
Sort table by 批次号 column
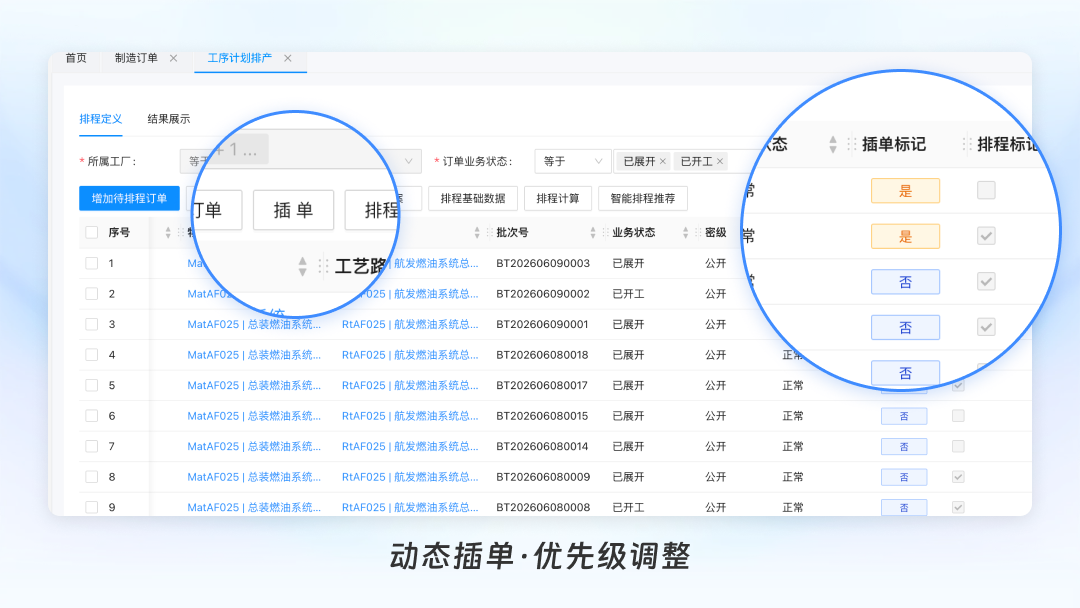593,233
